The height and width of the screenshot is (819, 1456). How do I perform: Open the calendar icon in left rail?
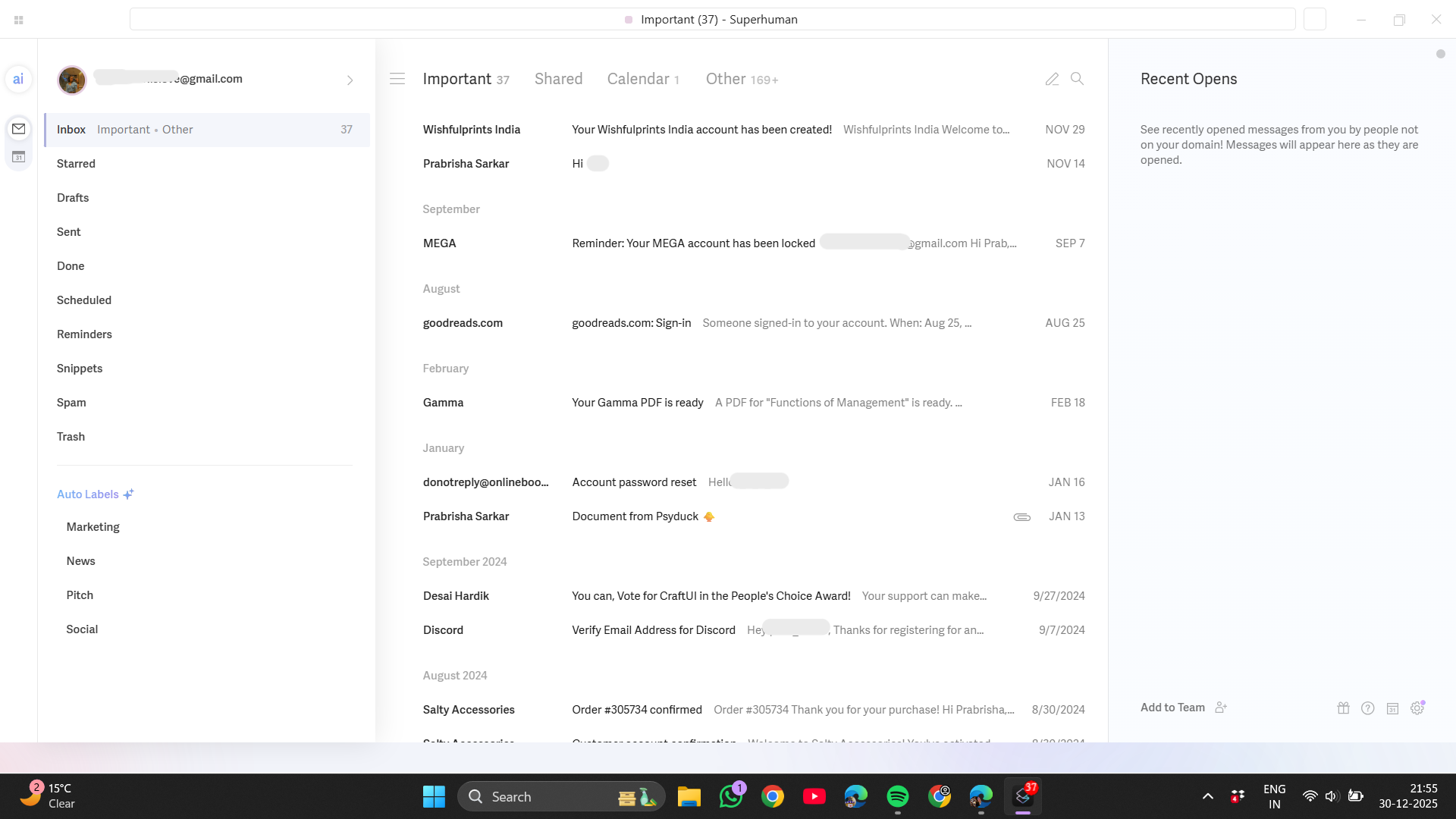point(18,157)
